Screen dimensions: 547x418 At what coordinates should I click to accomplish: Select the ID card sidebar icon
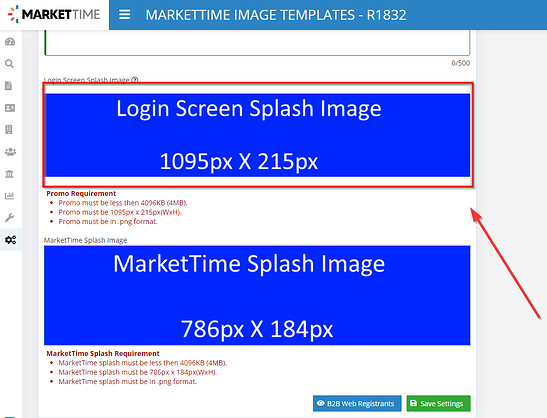coord(10,108)
